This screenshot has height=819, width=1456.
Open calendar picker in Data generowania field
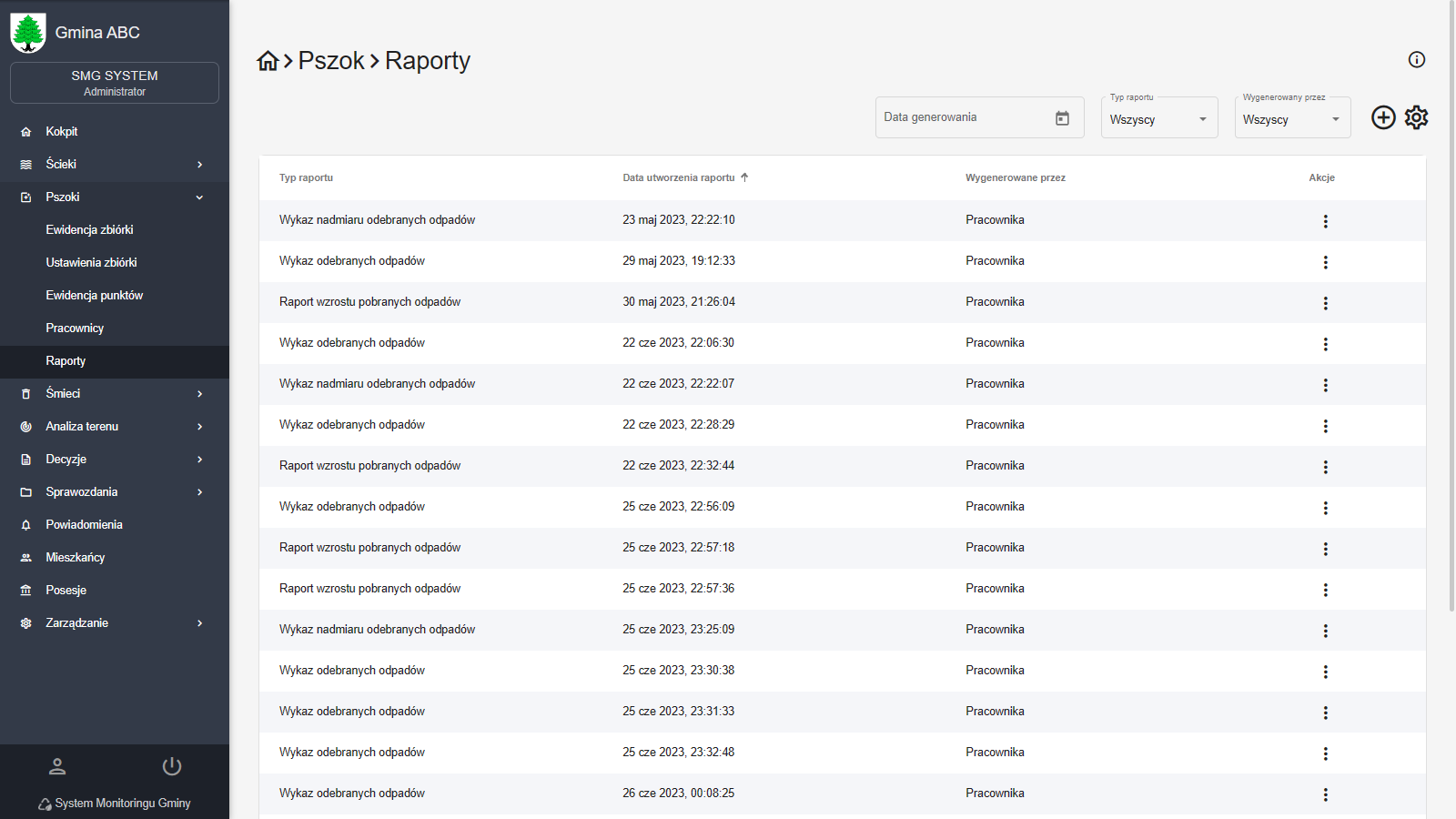coord(1062,118)
